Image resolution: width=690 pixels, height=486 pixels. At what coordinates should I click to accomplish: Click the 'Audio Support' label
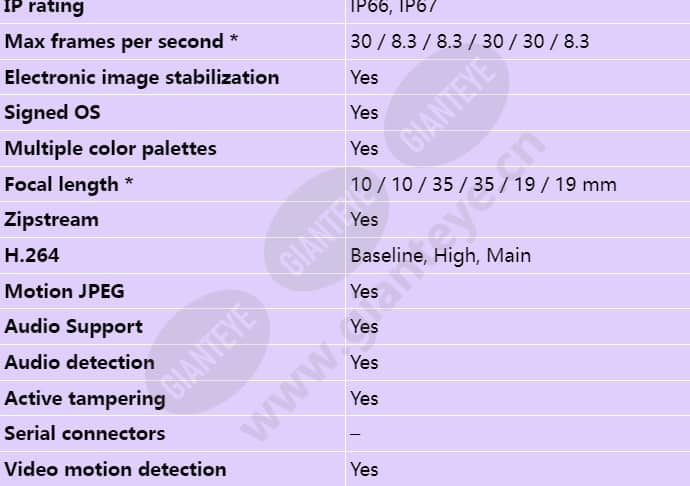click(73, 327)
